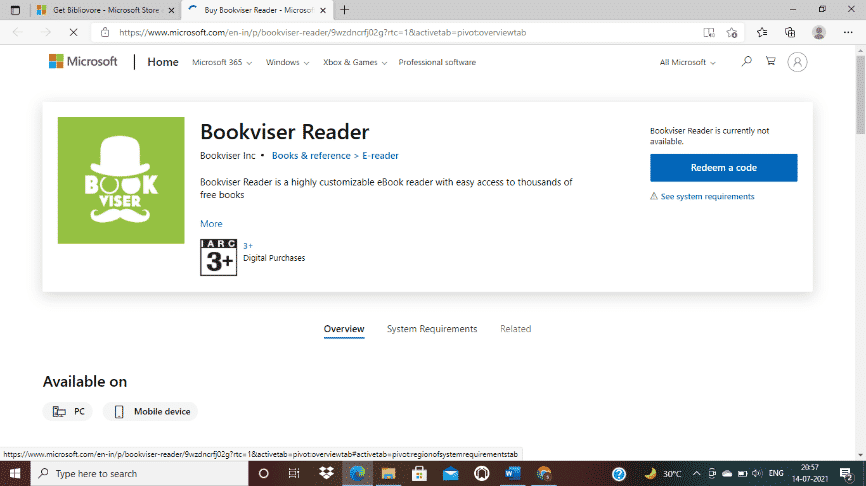The image size is (866, 486).
Task: Click the Microsoft logo
Action: pos(83,61)
